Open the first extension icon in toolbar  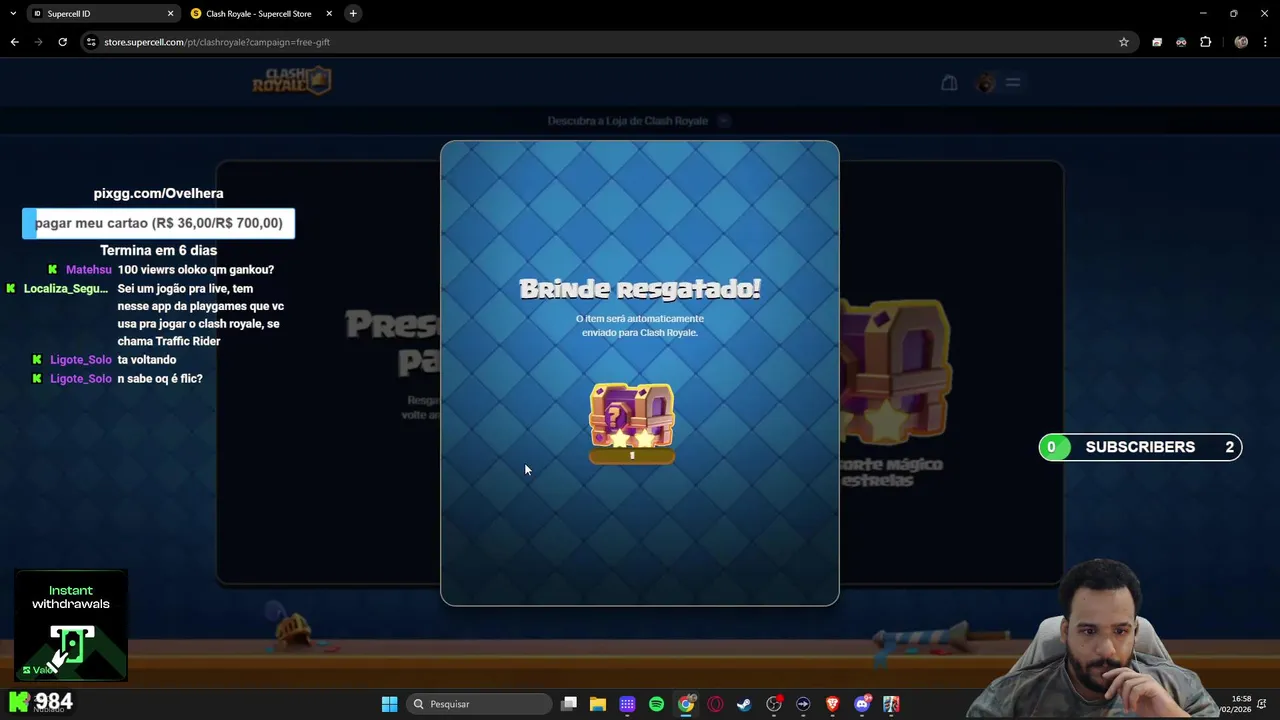1157,42
